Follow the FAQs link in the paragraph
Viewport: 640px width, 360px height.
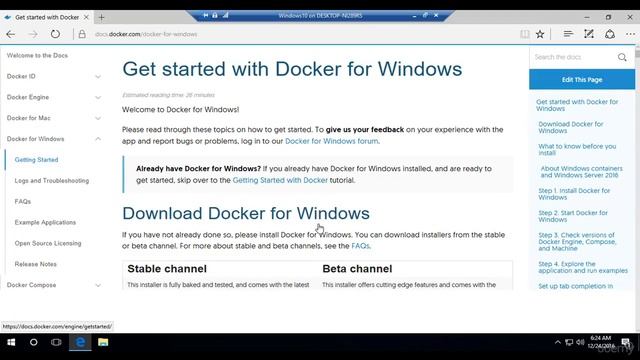(x=360, y=246)
